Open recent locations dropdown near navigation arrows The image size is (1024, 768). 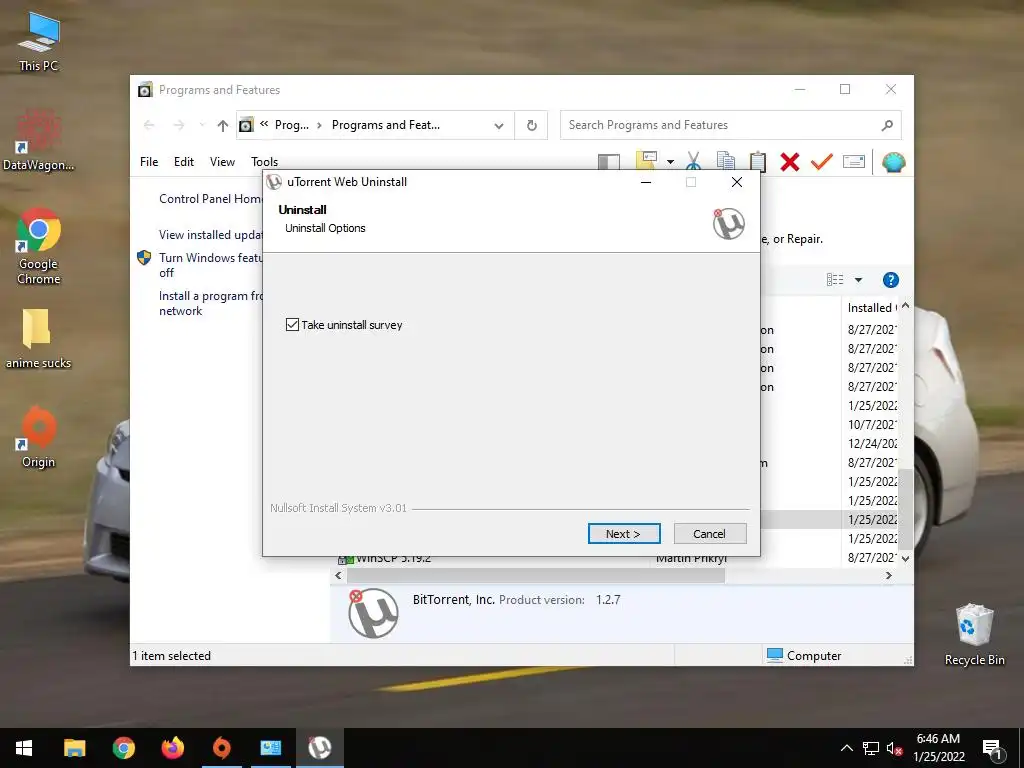[x=202, y=125]
